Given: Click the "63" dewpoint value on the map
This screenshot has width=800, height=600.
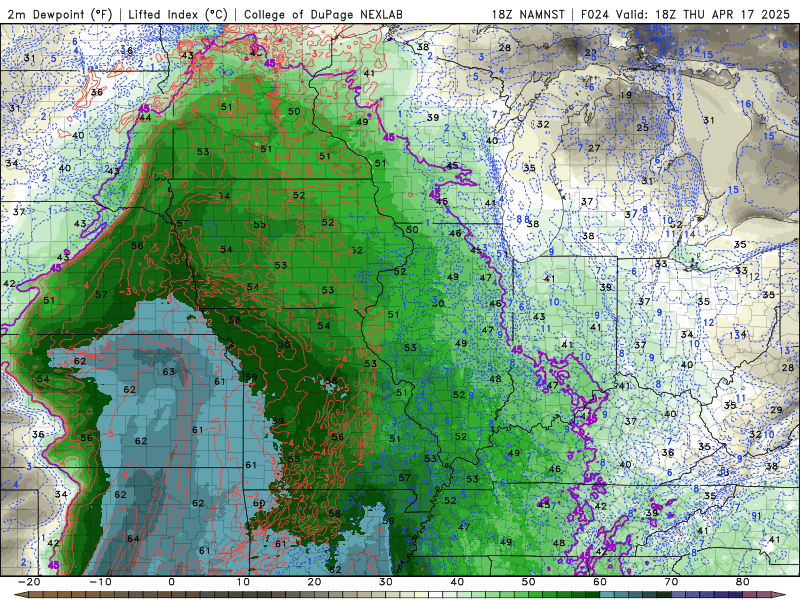Looking at the screenshot, I should tap(169, 372).
